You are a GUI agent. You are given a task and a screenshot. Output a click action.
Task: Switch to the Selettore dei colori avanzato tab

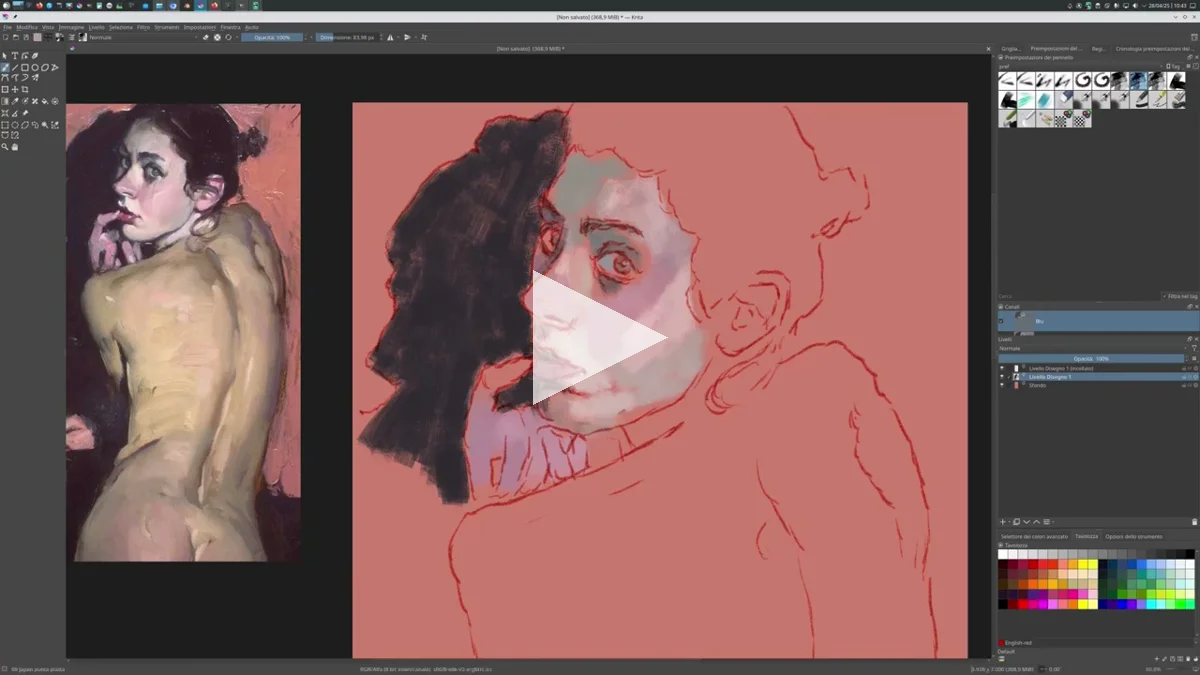[x=1034, y=536]
